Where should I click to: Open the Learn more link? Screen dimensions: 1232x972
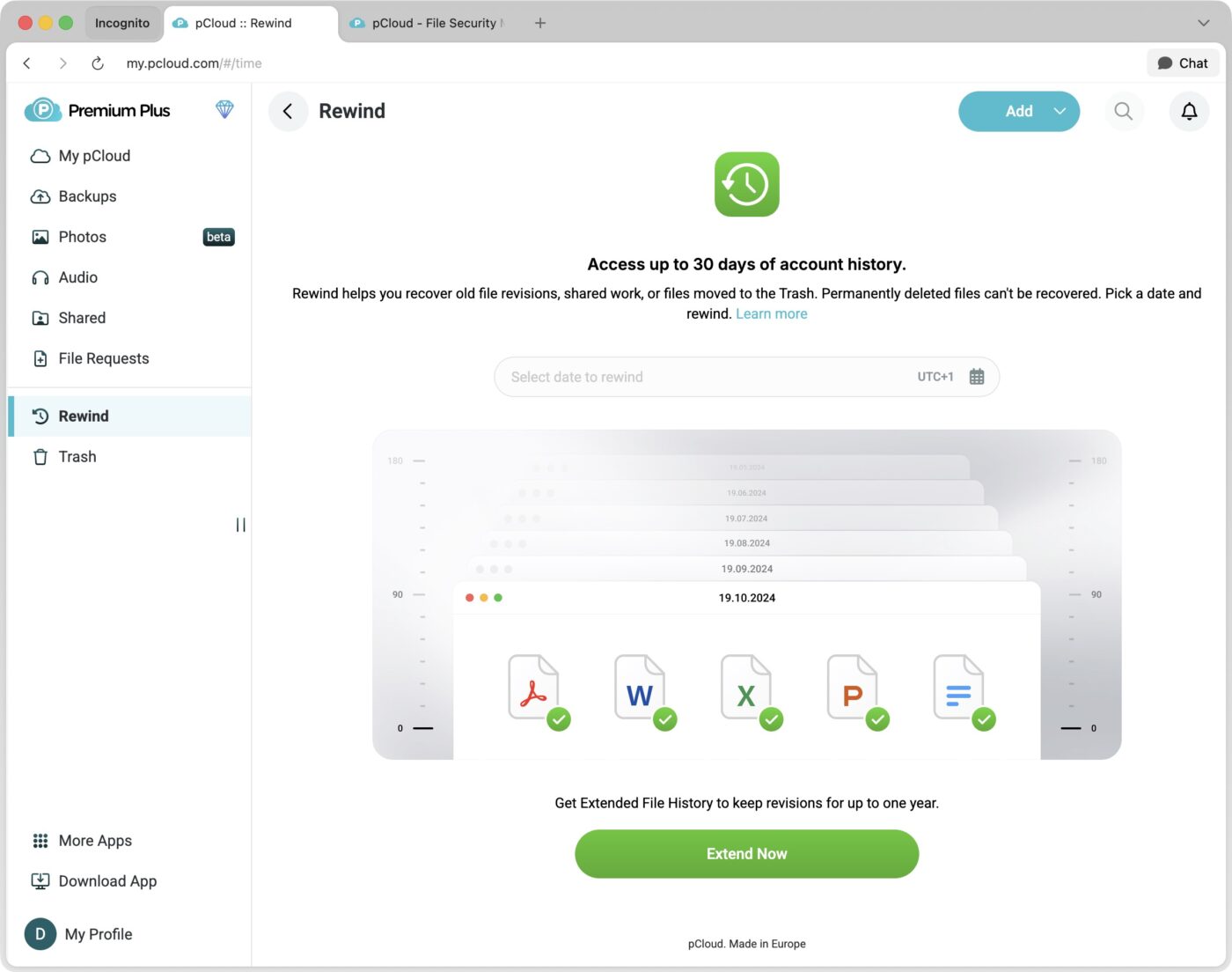click(771, 314)
